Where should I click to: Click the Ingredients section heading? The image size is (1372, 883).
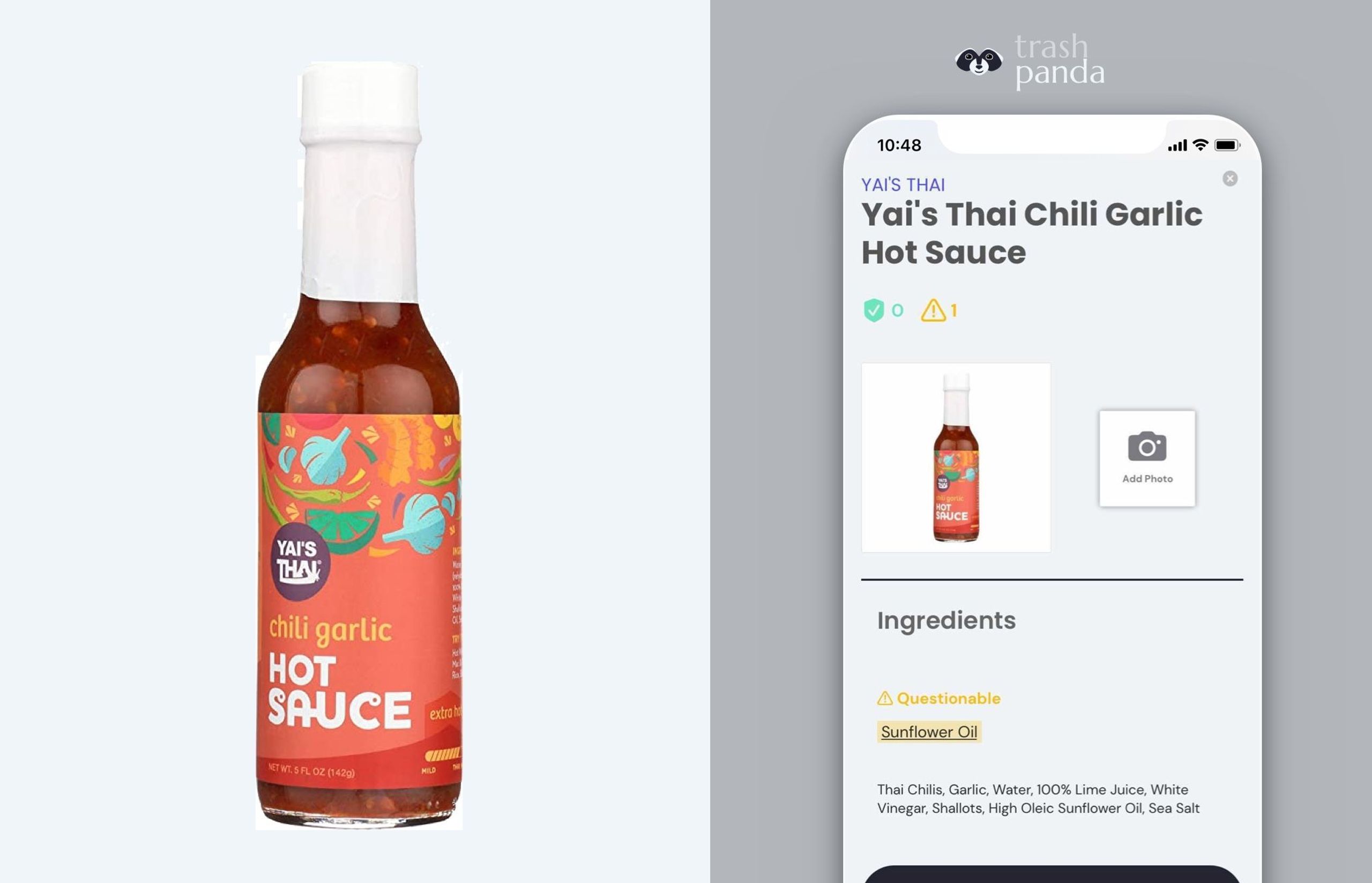(946, 620)
